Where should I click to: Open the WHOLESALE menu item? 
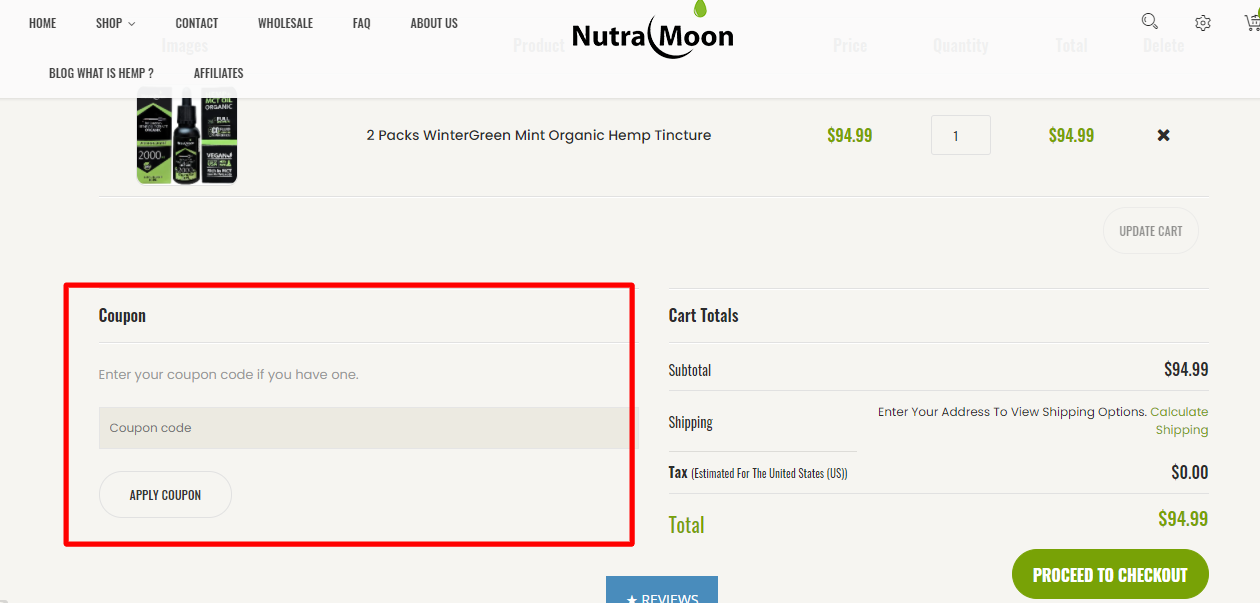coord(285,23)
